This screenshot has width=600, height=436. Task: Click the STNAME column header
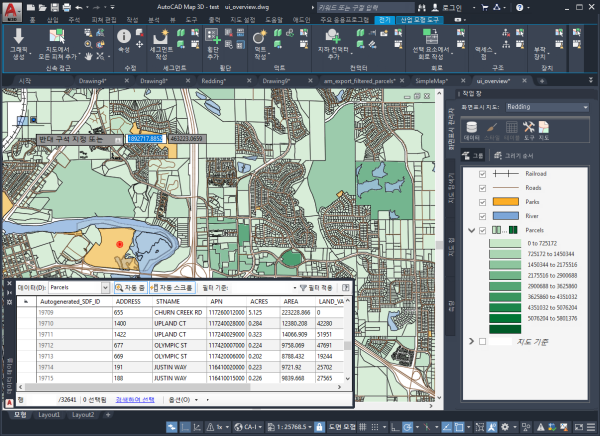click(x=167, y=300)
